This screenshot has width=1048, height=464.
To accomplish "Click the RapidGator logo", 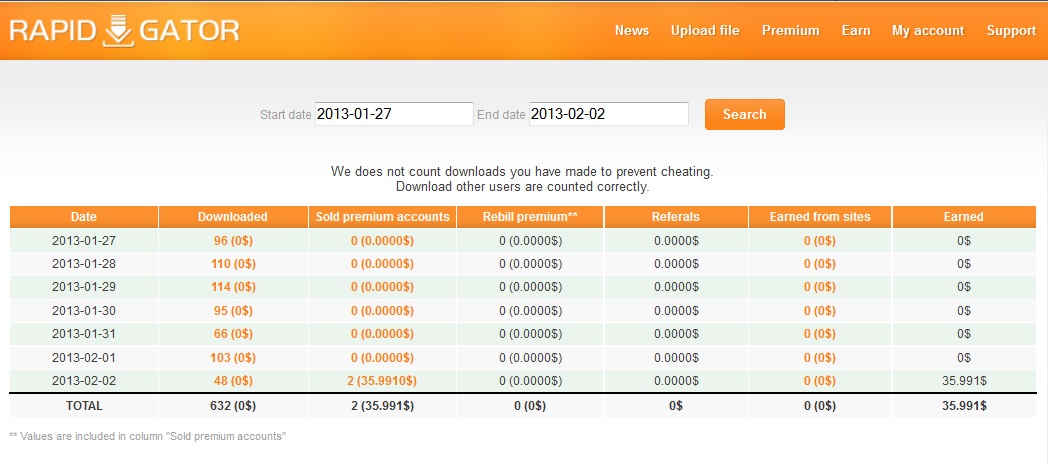I will pyautogui.click(x=125, y=30).
